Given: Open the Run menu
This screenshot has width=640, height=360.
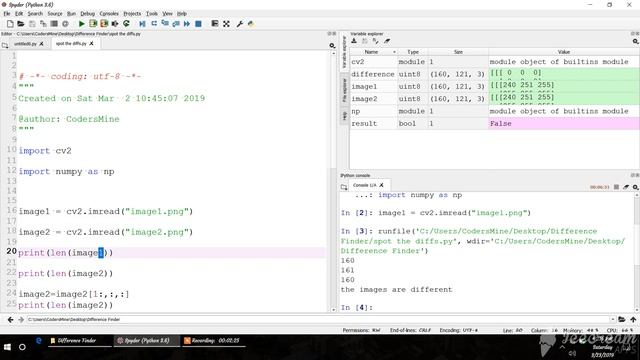Looking at the screenshot, I should click(71, 13).
